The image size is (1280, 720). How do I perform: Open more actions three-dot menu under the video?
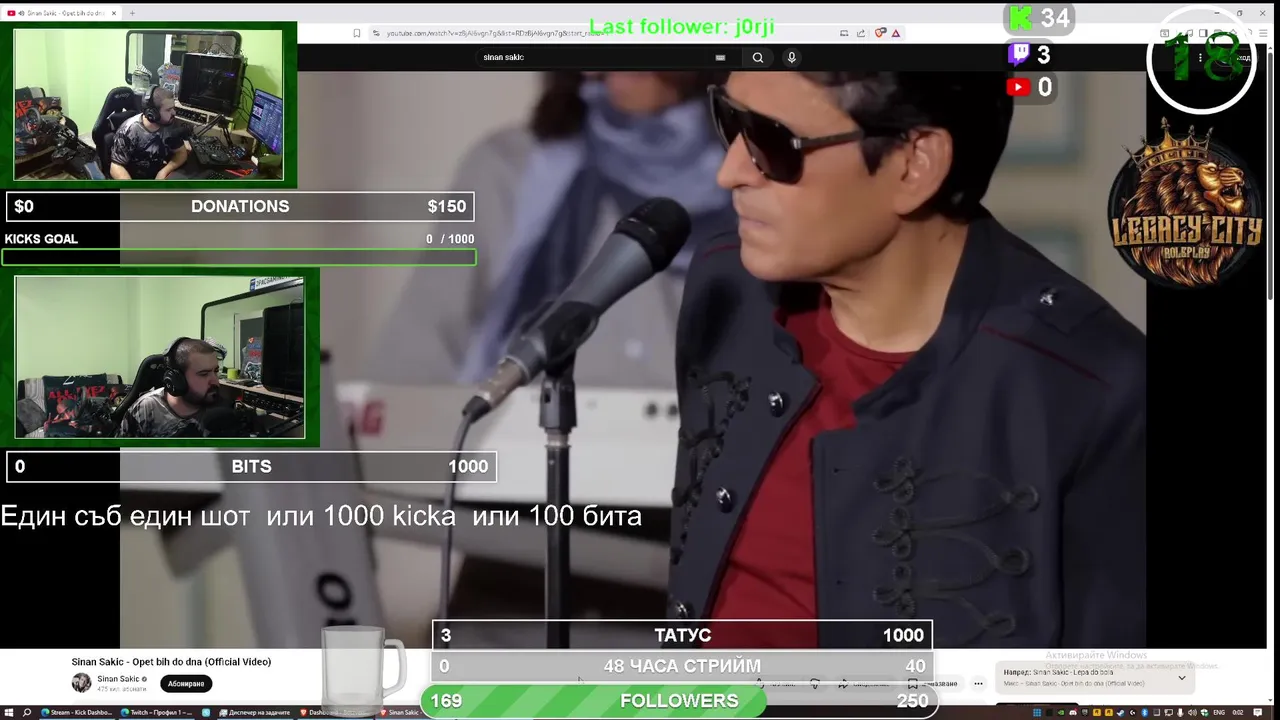978,684
